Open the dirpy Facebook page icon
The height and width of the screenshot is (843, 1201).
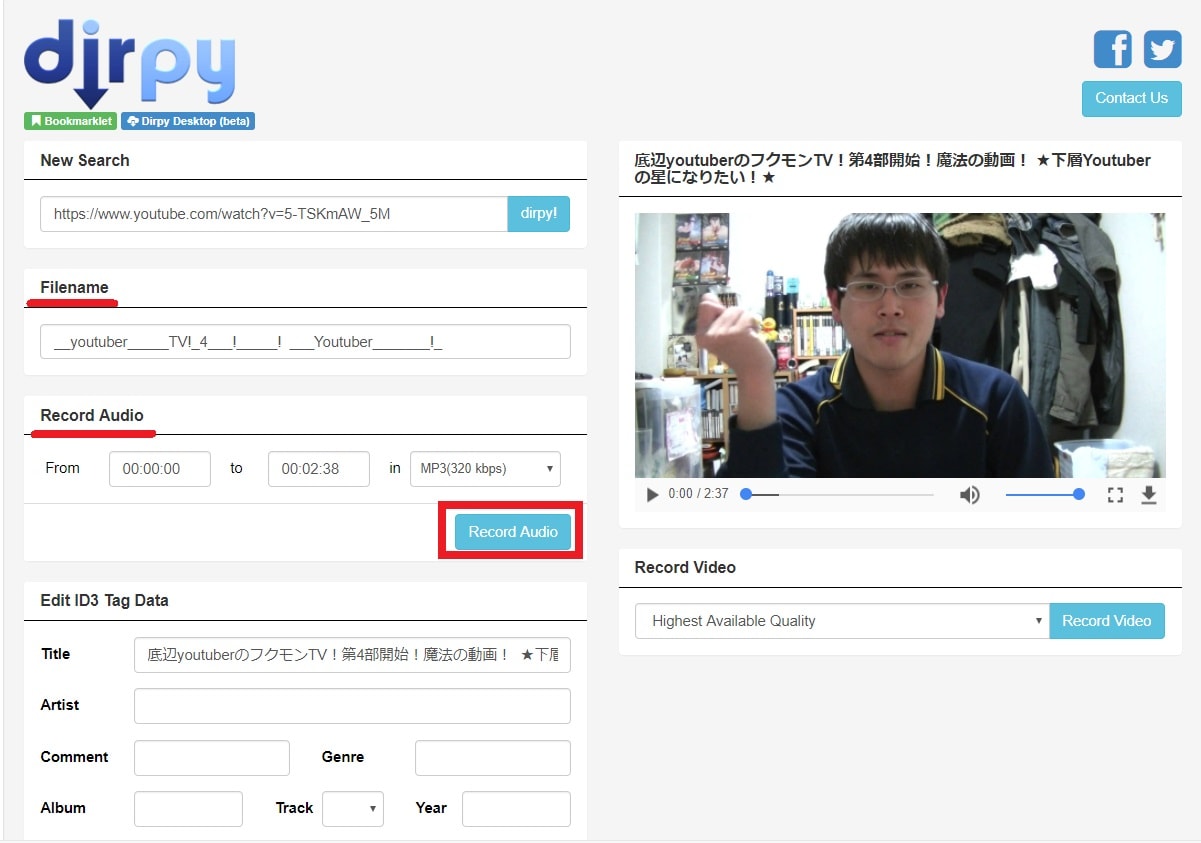(1112, 49)
